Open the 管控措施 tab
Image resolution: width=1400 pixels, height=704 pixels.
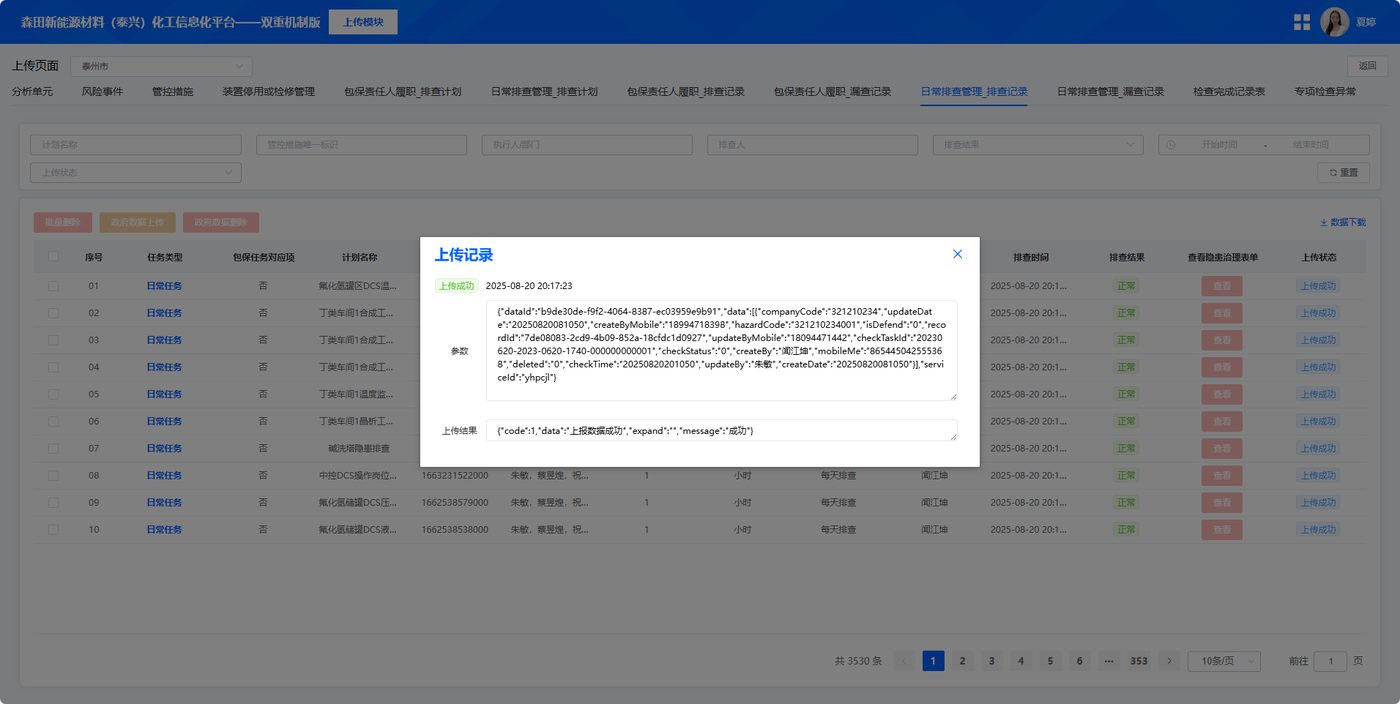[x=172, y=92]
